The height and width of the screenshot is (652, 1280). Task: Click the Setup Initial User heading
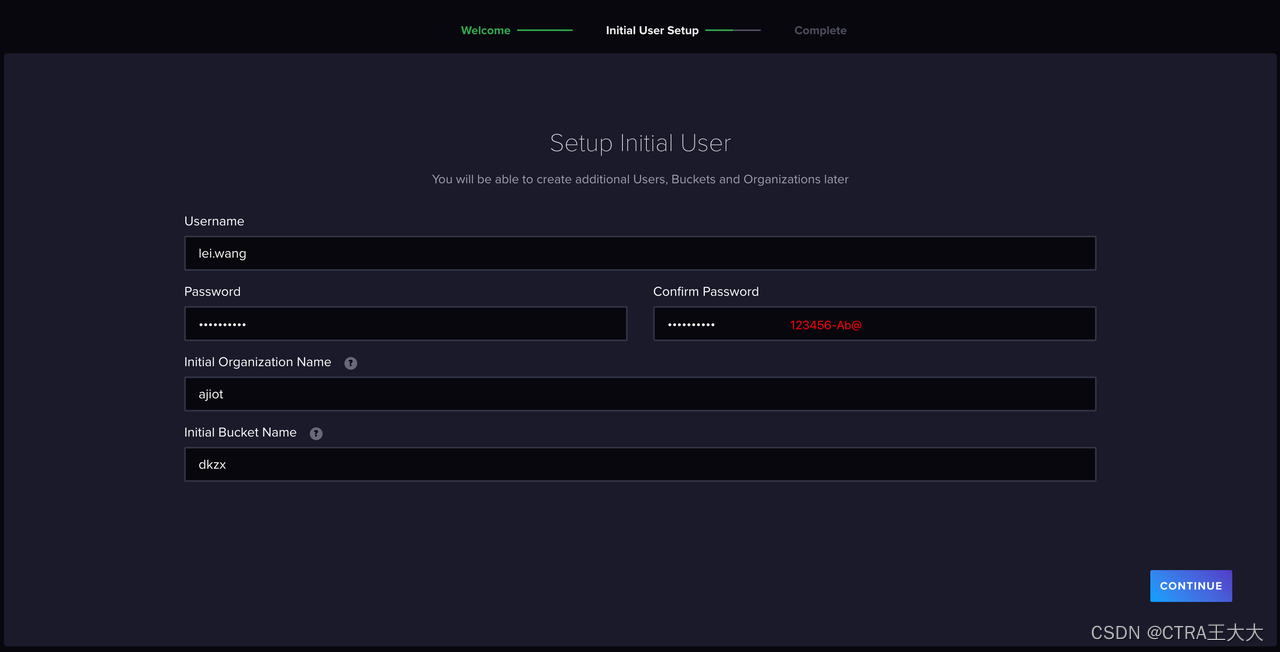(x=640, y=142)
